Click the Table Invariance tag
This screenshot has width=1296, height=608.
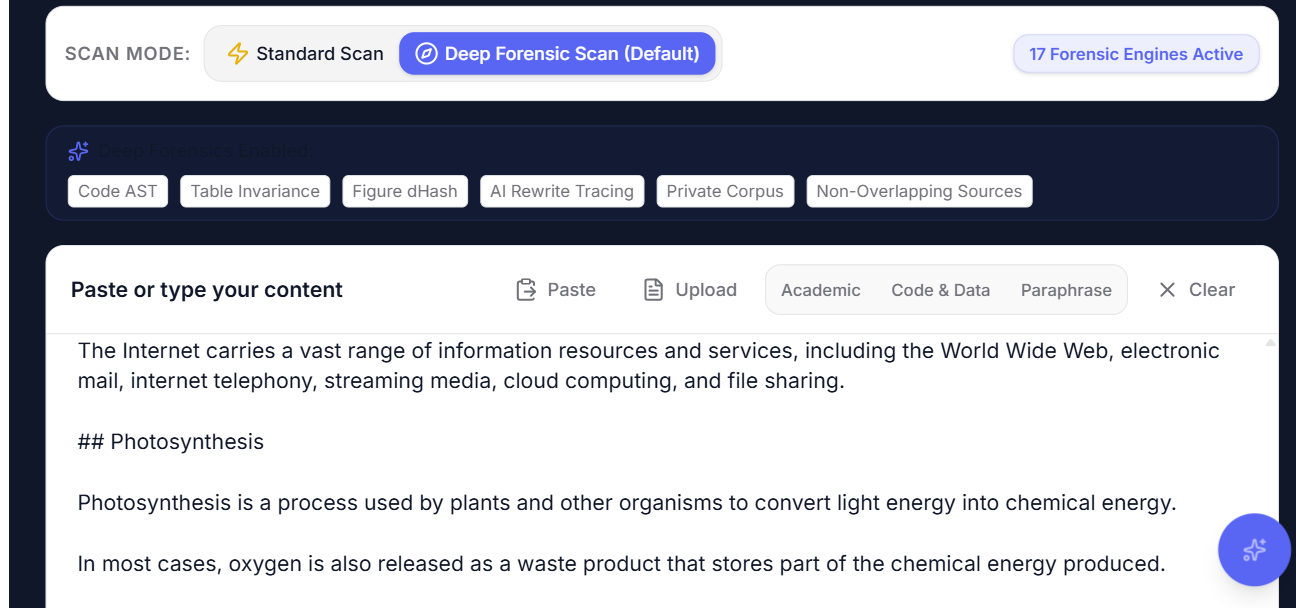tap(255, 191)
